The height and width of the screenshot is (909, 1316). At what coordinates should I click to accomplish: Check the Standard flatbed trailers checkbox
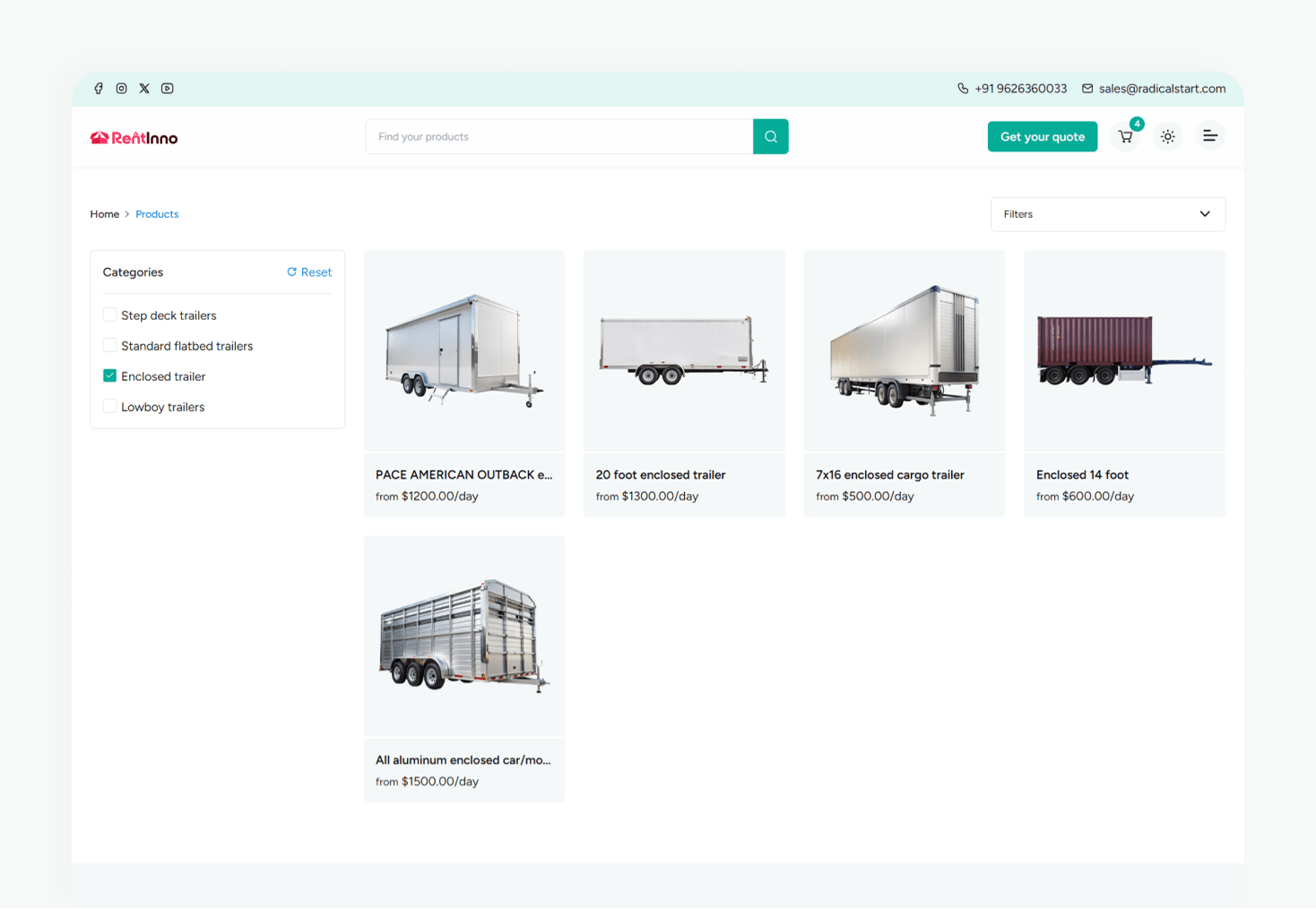(x=109, y=345)
